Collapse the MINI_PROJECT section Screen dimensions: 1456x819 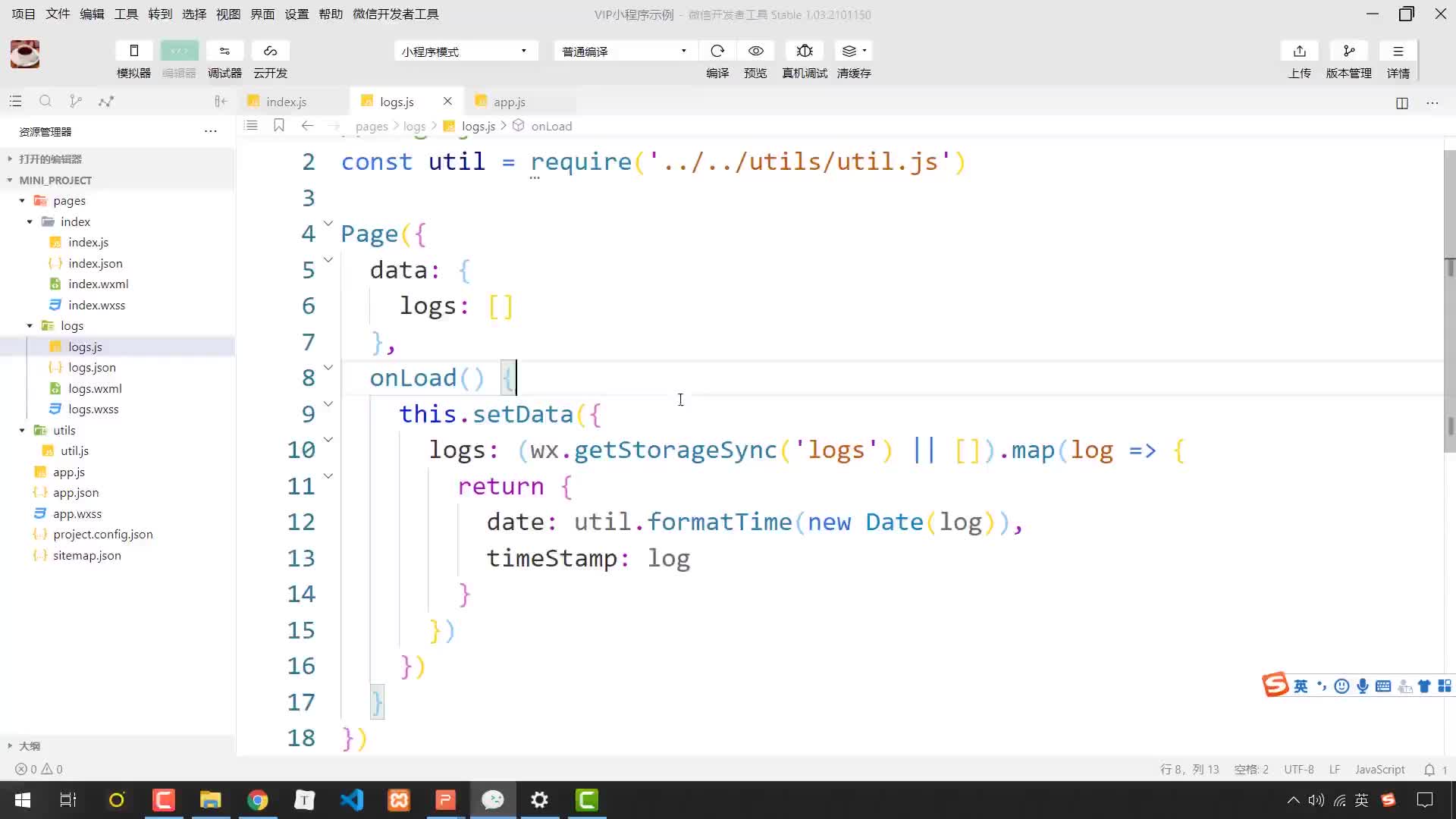pyautogui.click(x=55, y=180)
